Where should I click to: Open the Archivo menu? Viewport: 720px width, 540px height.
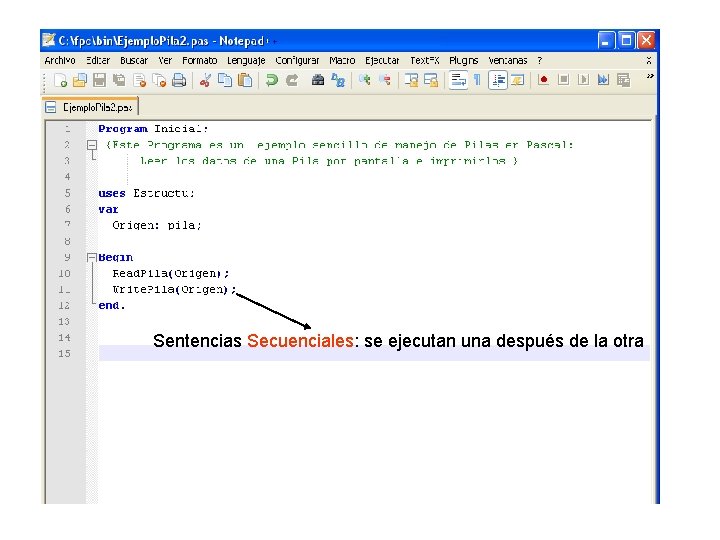tap(60, 61)
